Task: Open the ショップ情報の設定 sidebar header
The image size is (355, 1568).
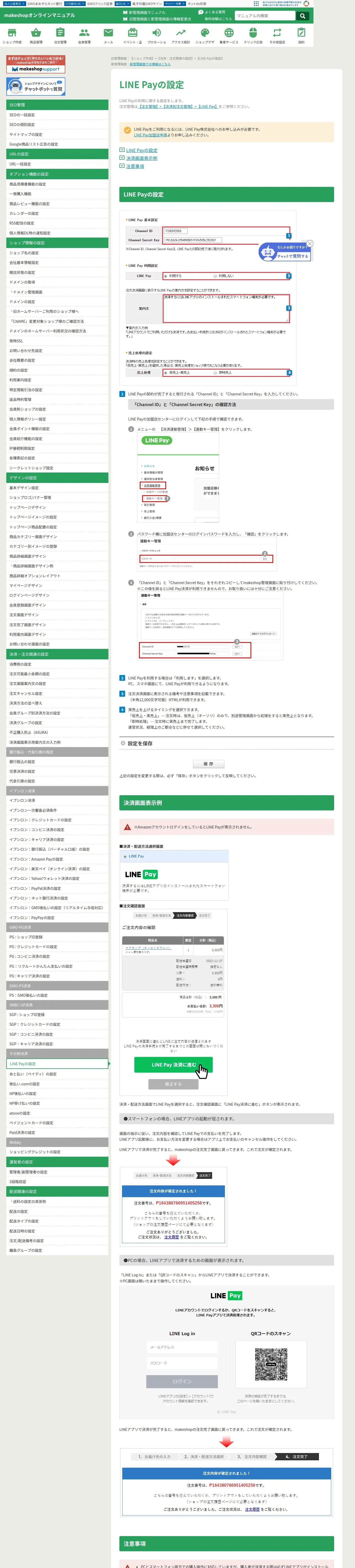Action: pos(57,243)
